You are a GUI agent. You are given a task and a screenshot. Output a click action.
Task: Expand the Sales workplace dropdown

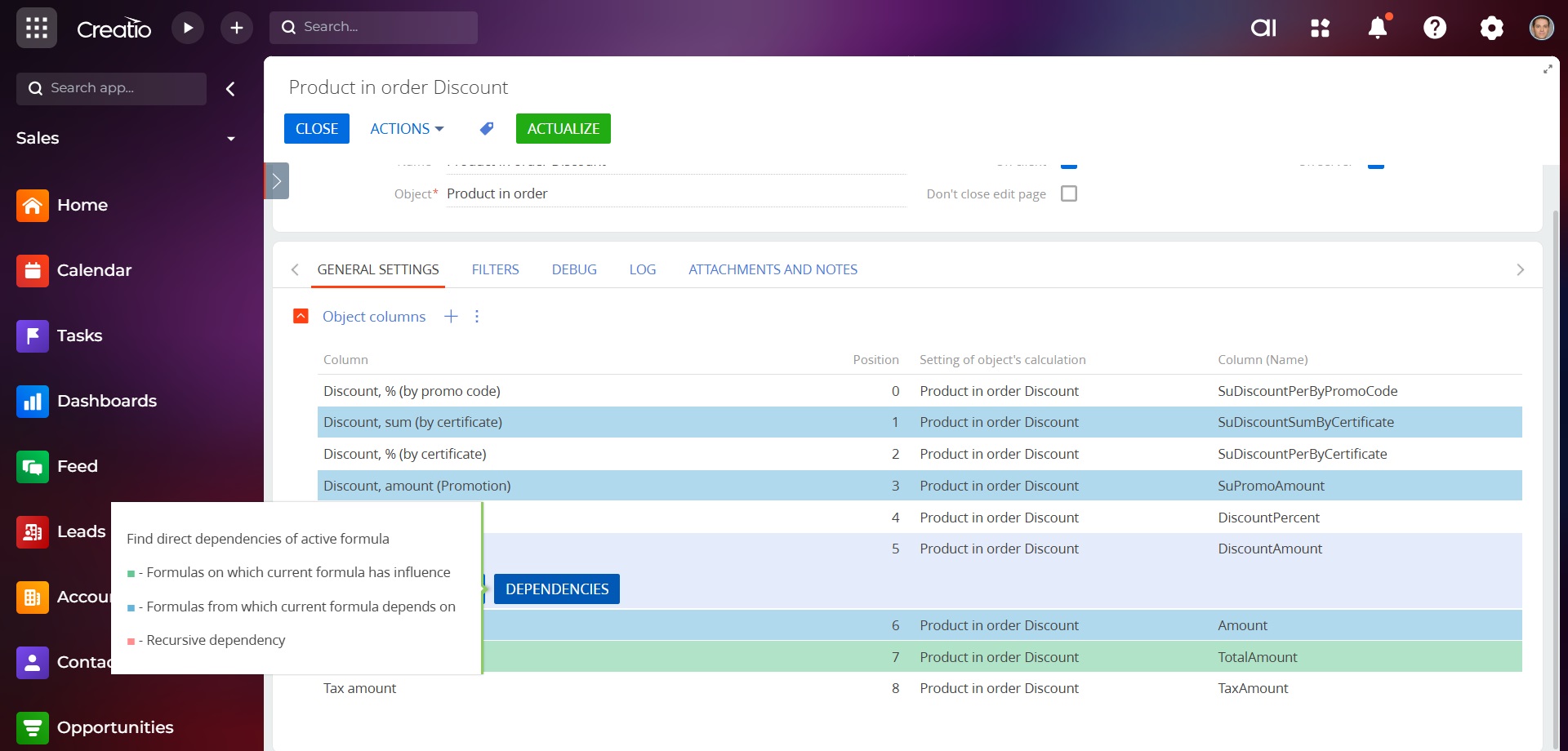[230, 139]
